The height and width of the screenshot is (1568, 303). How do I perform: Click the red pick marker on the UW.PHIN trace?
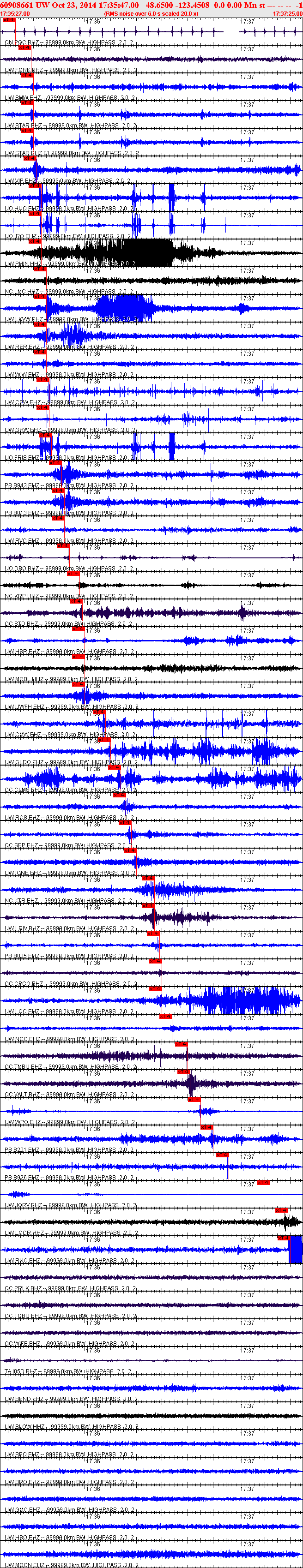34,242
